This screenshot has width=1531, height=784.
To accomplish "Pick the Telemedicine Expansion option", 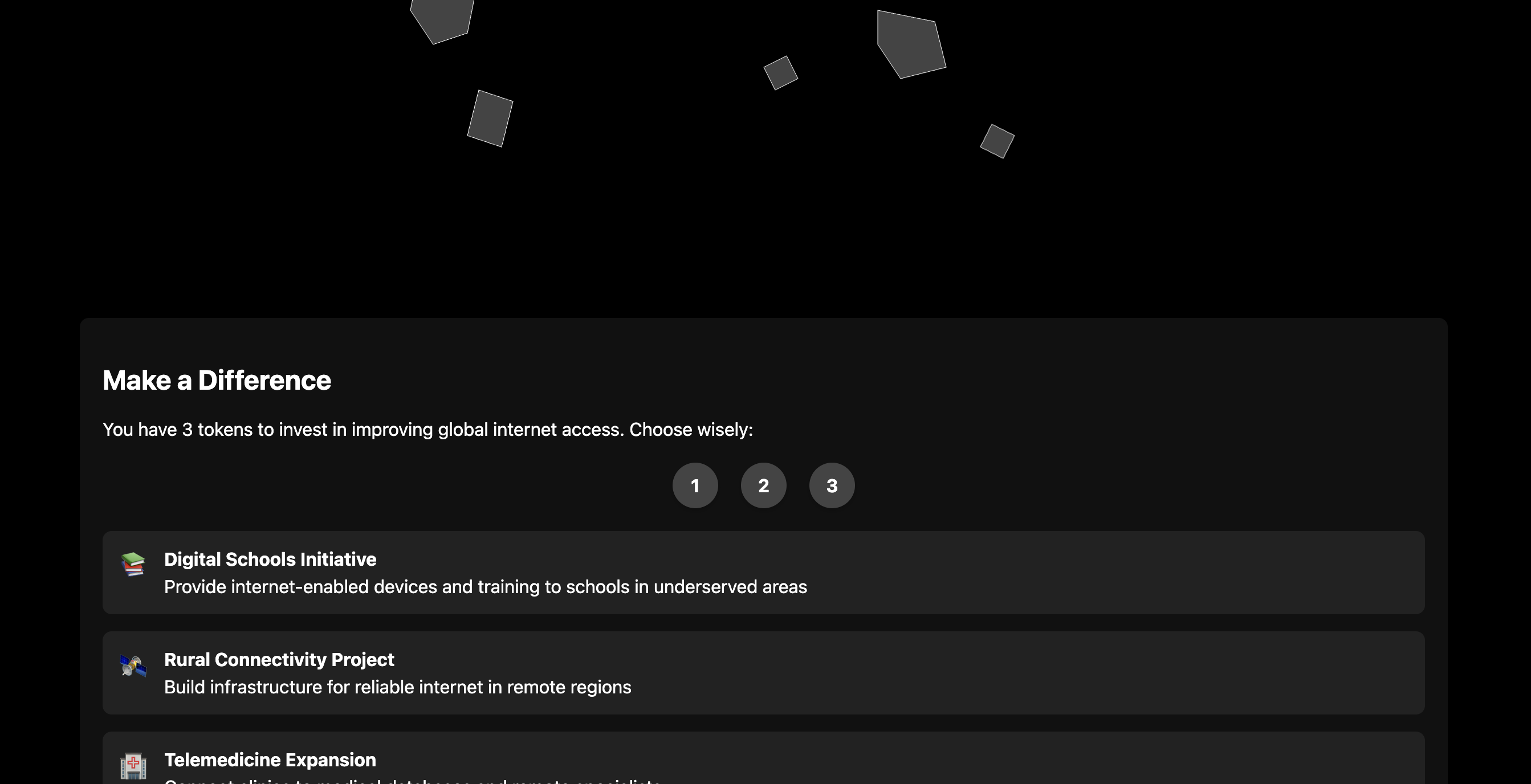I will click(x=763, y=758).
